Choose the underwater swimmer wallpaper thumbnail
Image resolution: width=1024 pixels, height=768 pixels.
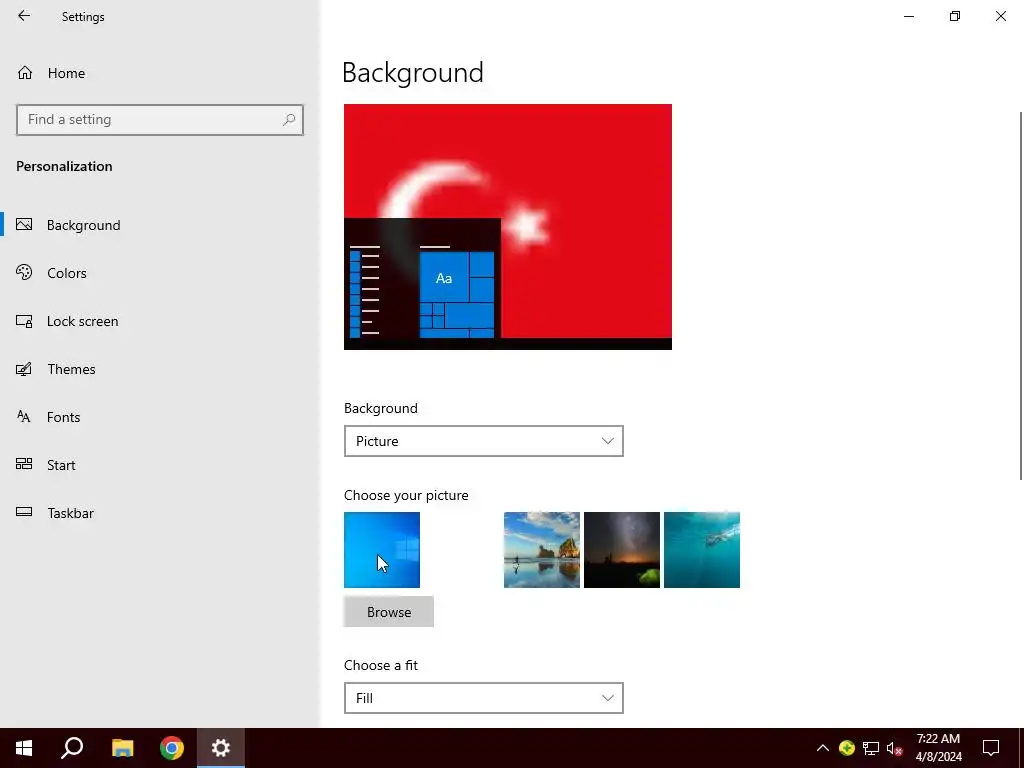(702, 550)
